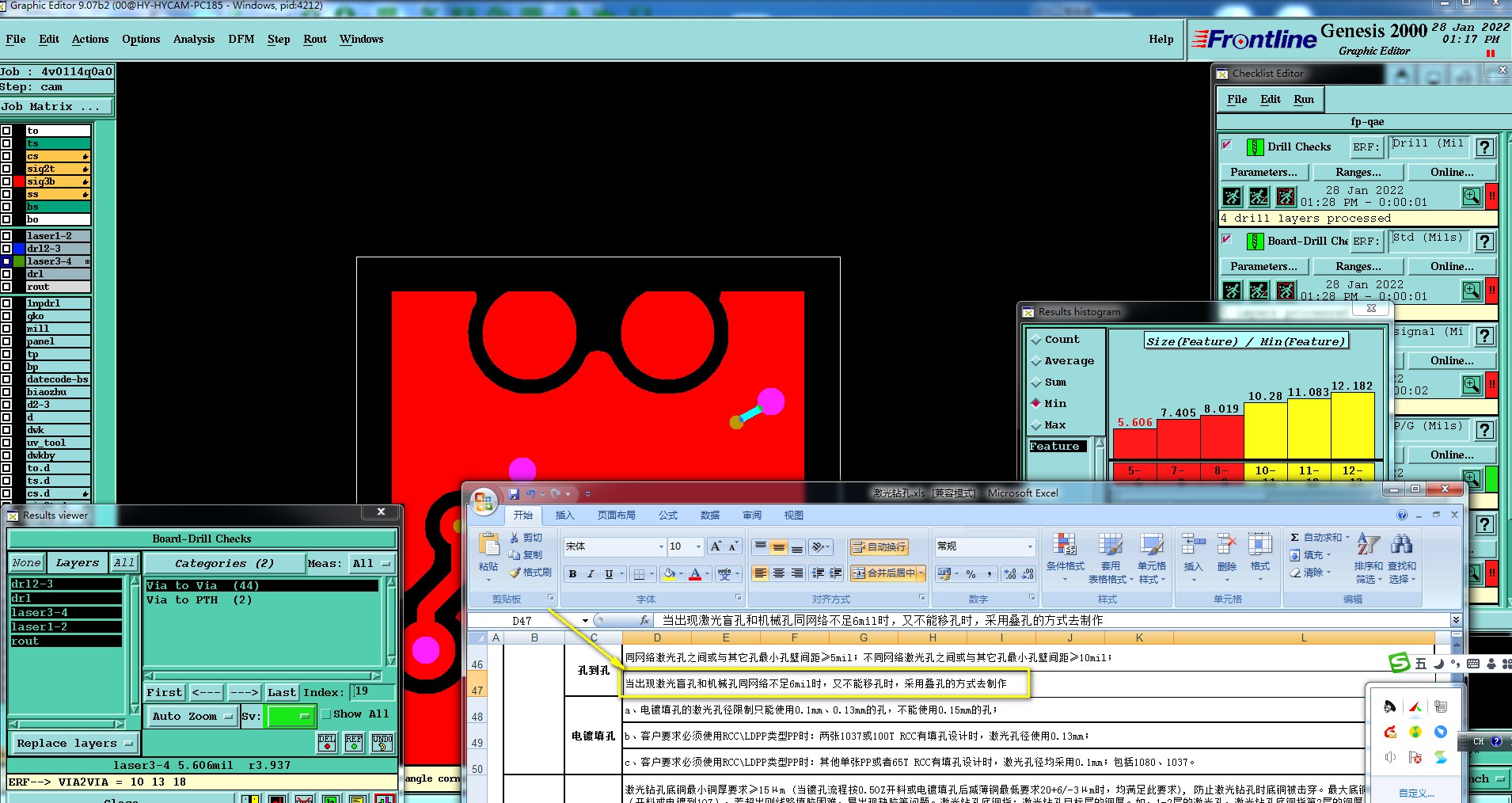Click the center align icon in Excel

779,573
